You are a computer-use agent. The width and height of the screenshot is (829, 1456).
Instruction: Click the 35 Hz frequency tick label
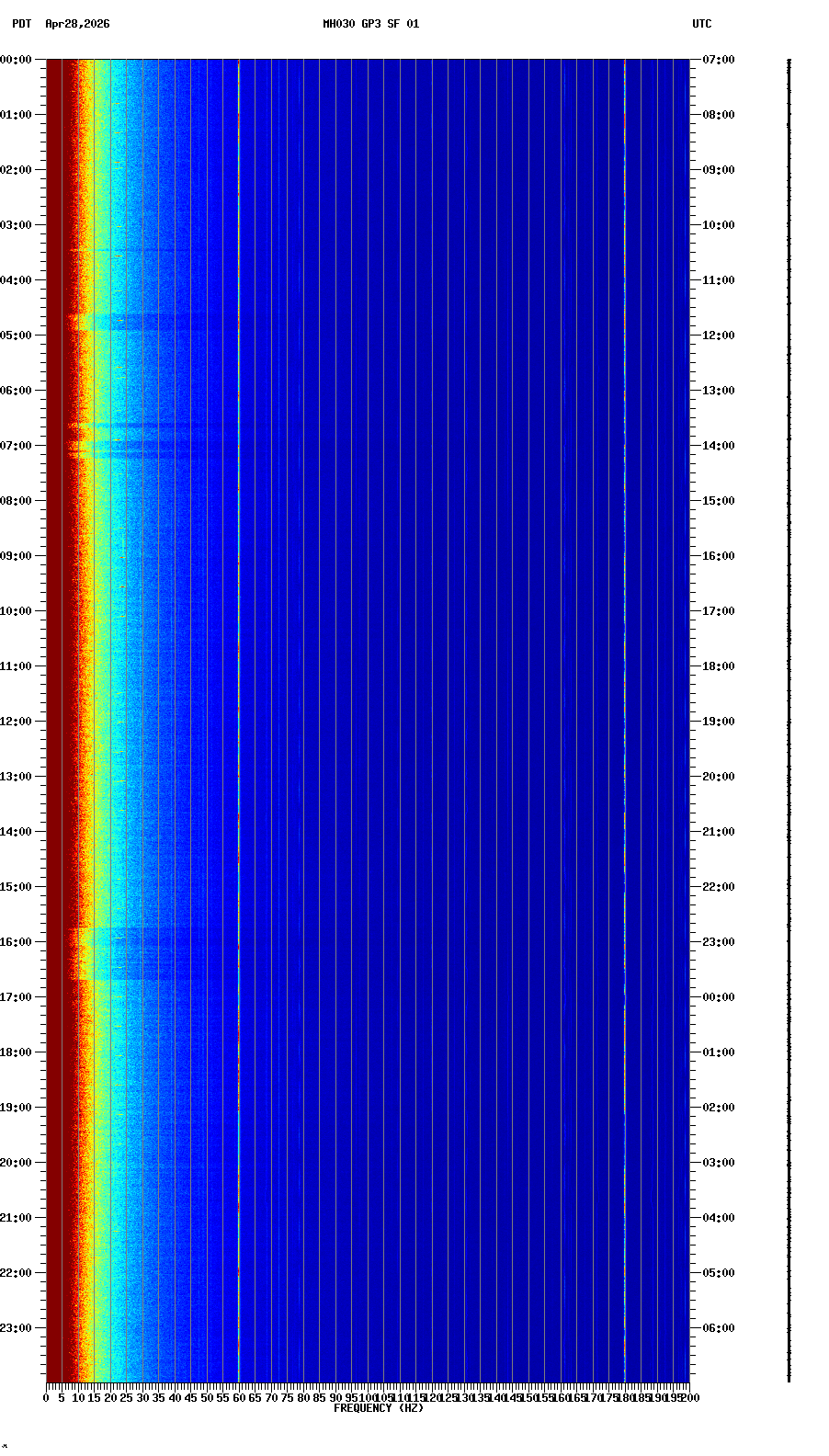click(159, 1398)
